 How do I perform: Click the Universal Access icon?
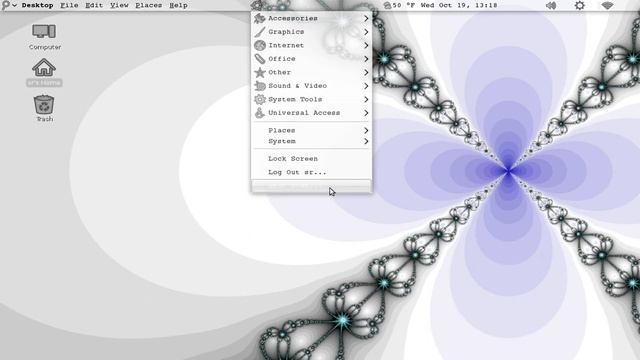coord(260,113)
